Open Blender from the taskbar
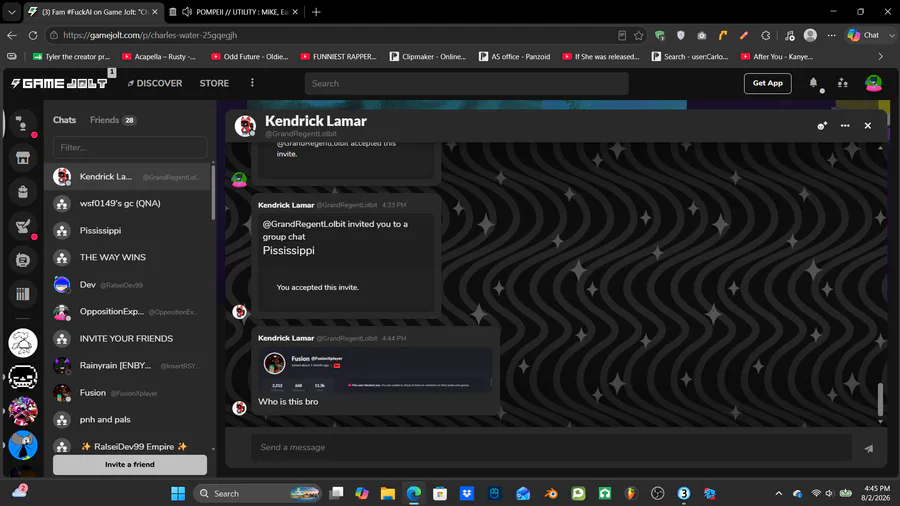Image resolution: width=900 pixels, height=506 pixels. tap(551, 493)
